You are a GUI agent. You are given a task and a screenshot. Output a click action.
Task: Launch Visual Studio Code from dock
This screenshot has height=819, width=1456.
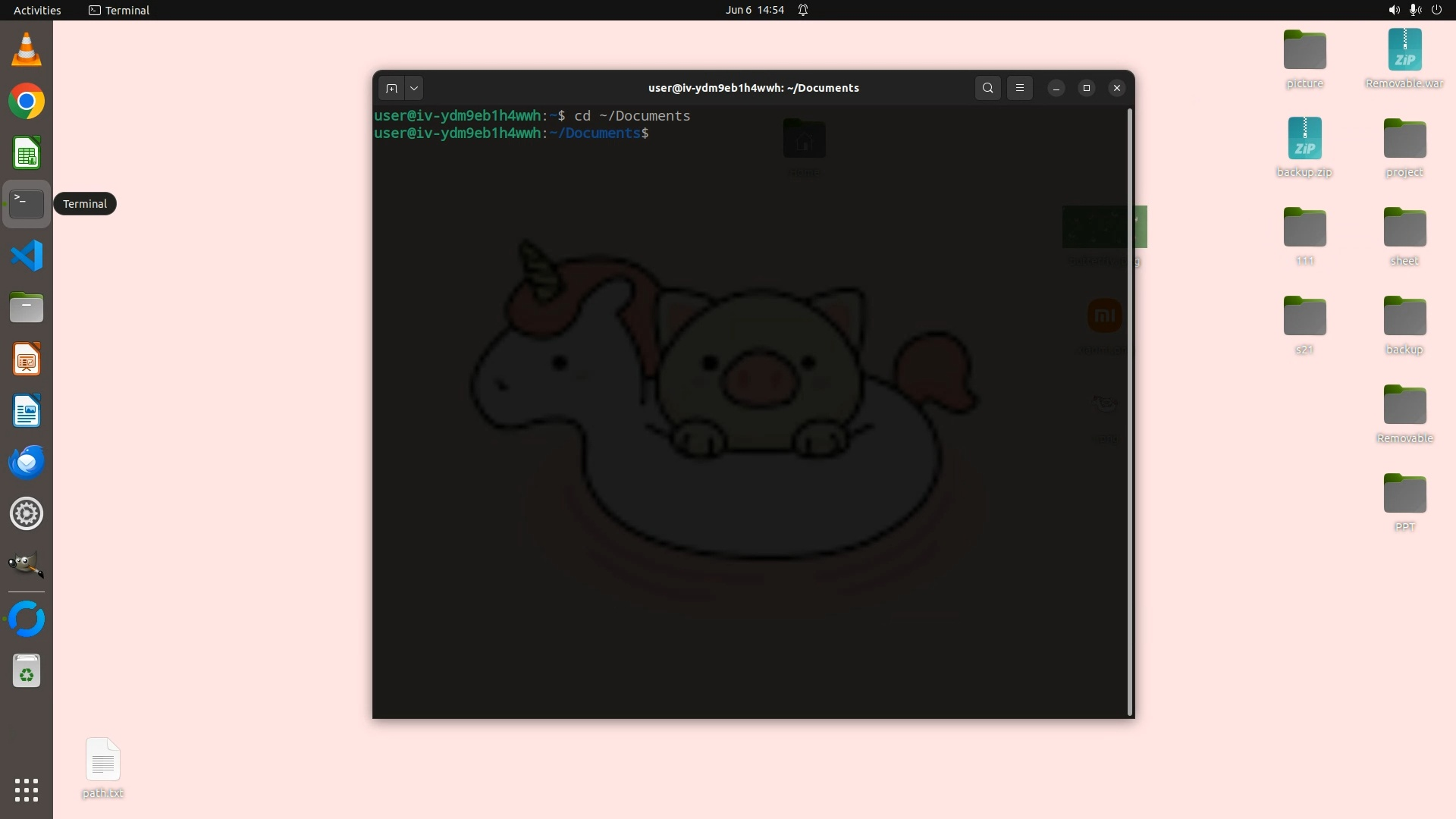tap(27, 256)
